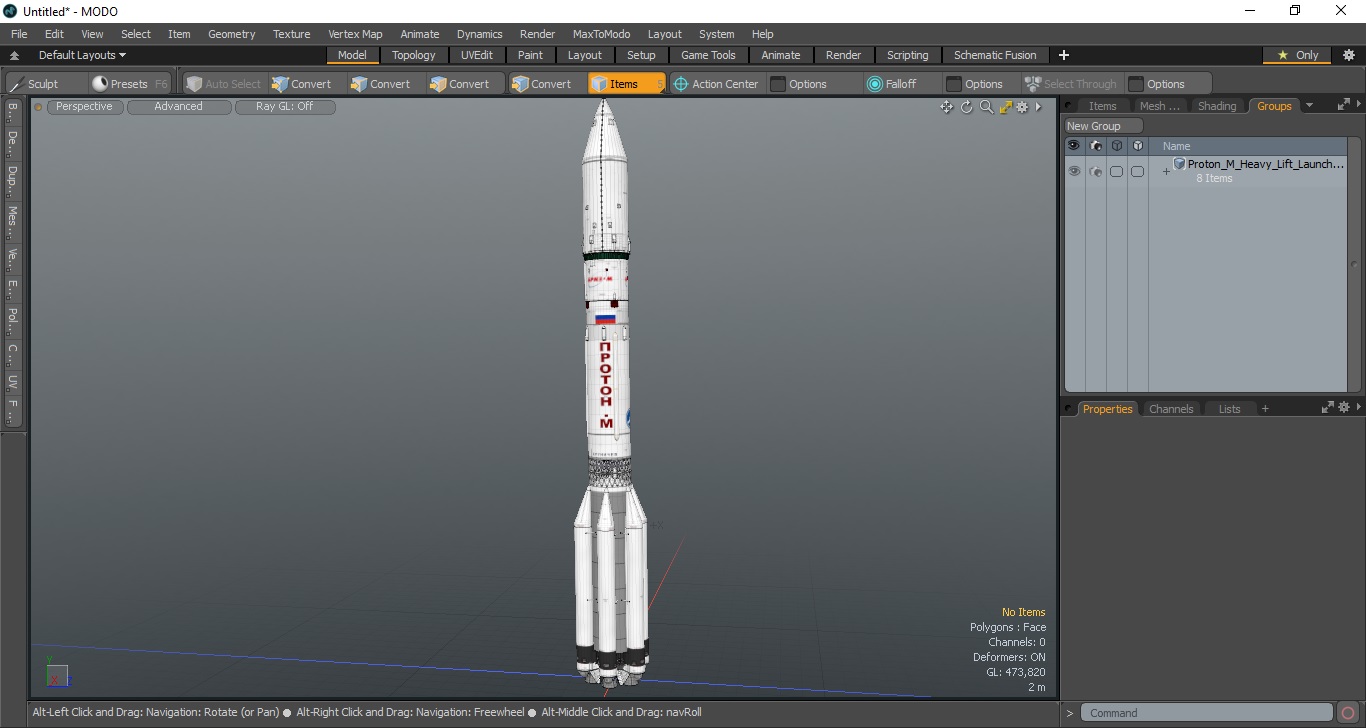Click the Command input field
The image size is (1366, 728).
click(1207, 713)
